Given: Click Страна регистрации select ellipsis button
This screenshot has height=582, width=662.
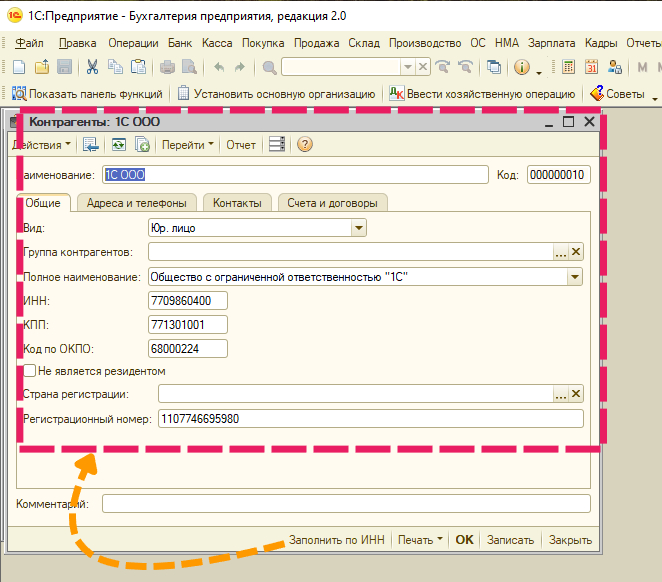Looking at the screenshot, I should [x=561, y=394].
